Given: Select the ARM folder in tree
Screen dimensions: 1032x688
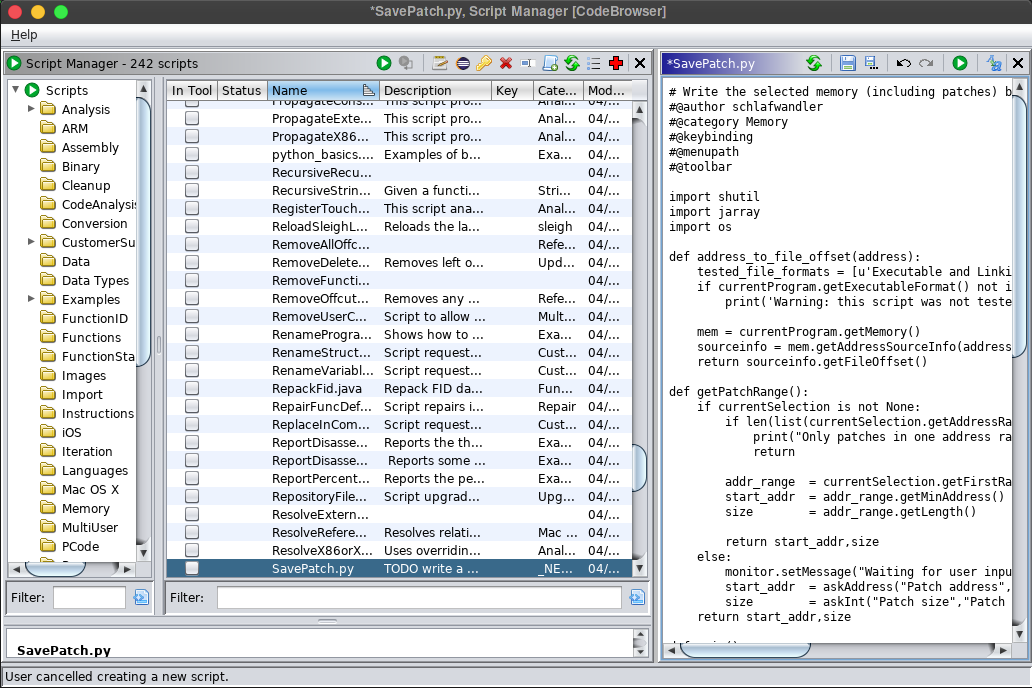Looking at the screenshot, I should click(x=74, y=128).
